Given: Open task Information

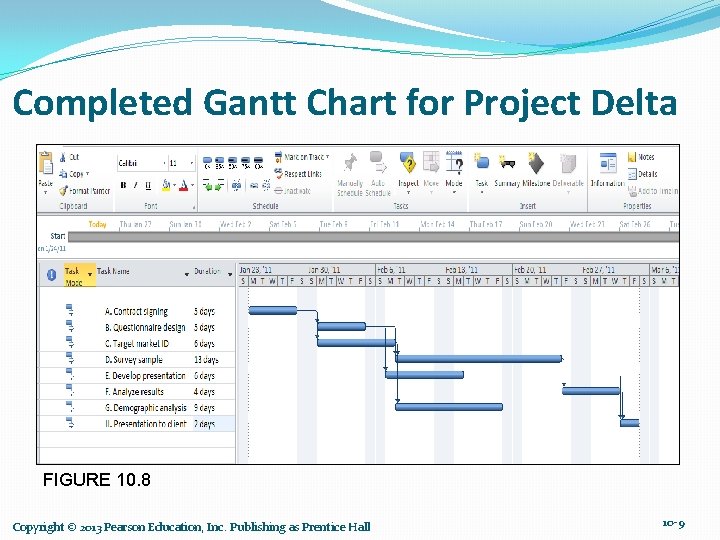Looking at the screenshot, I should (x=608, y=170).
